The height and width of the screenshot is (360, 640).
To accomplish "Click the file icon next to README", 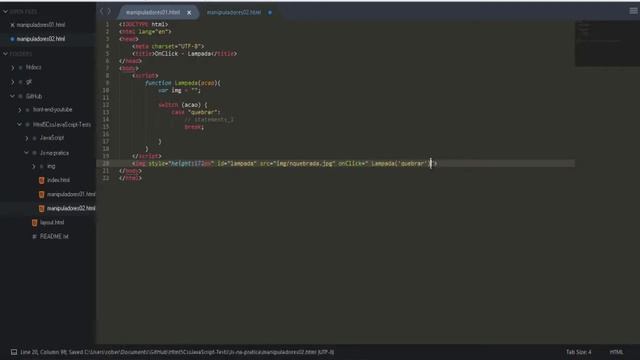I will coord(35,237).
